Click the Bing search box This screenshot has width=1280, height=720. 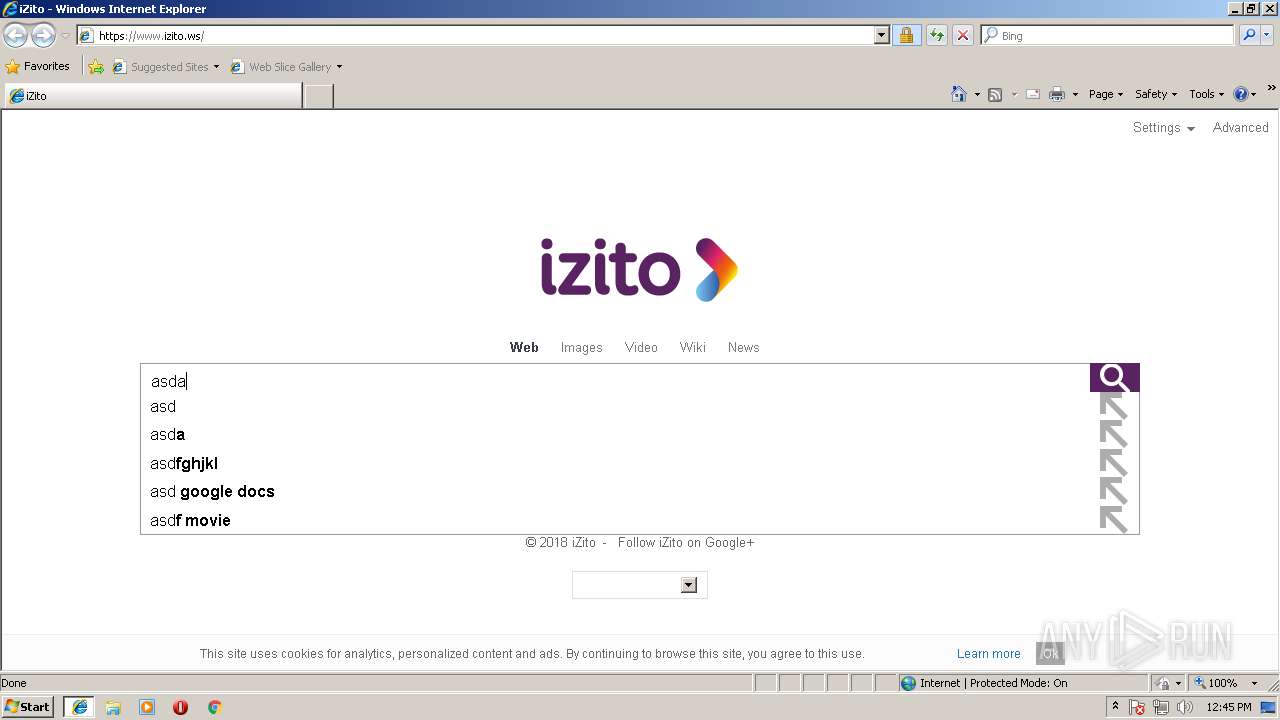[1108, 35]
